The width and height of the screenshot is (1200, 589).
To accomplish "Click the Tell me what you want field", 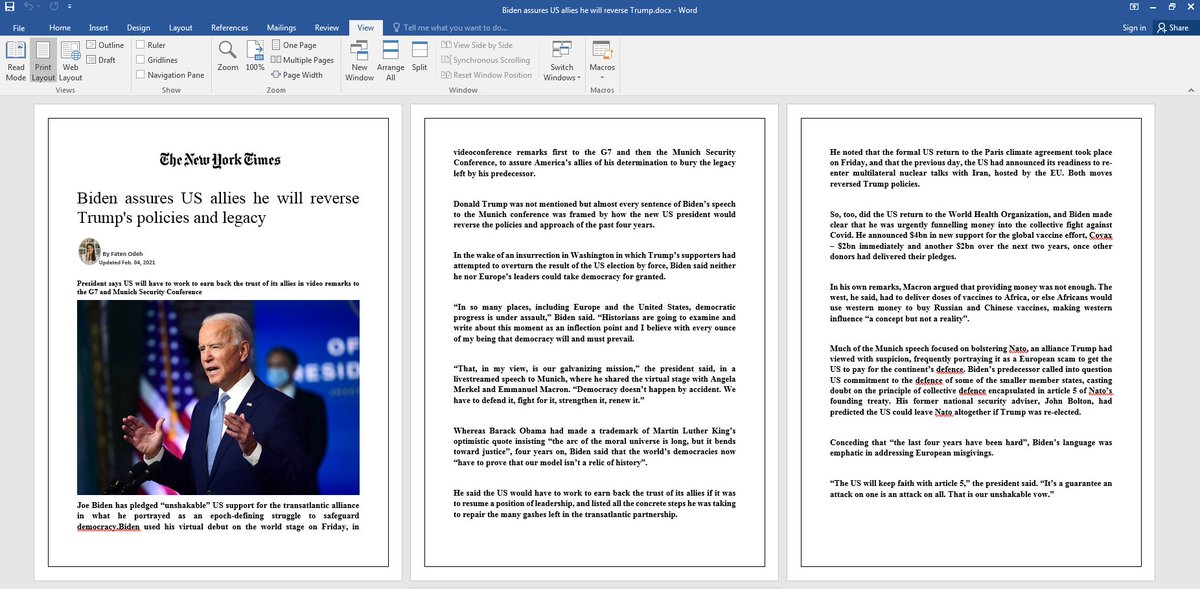I will click(x=448, y=27).
